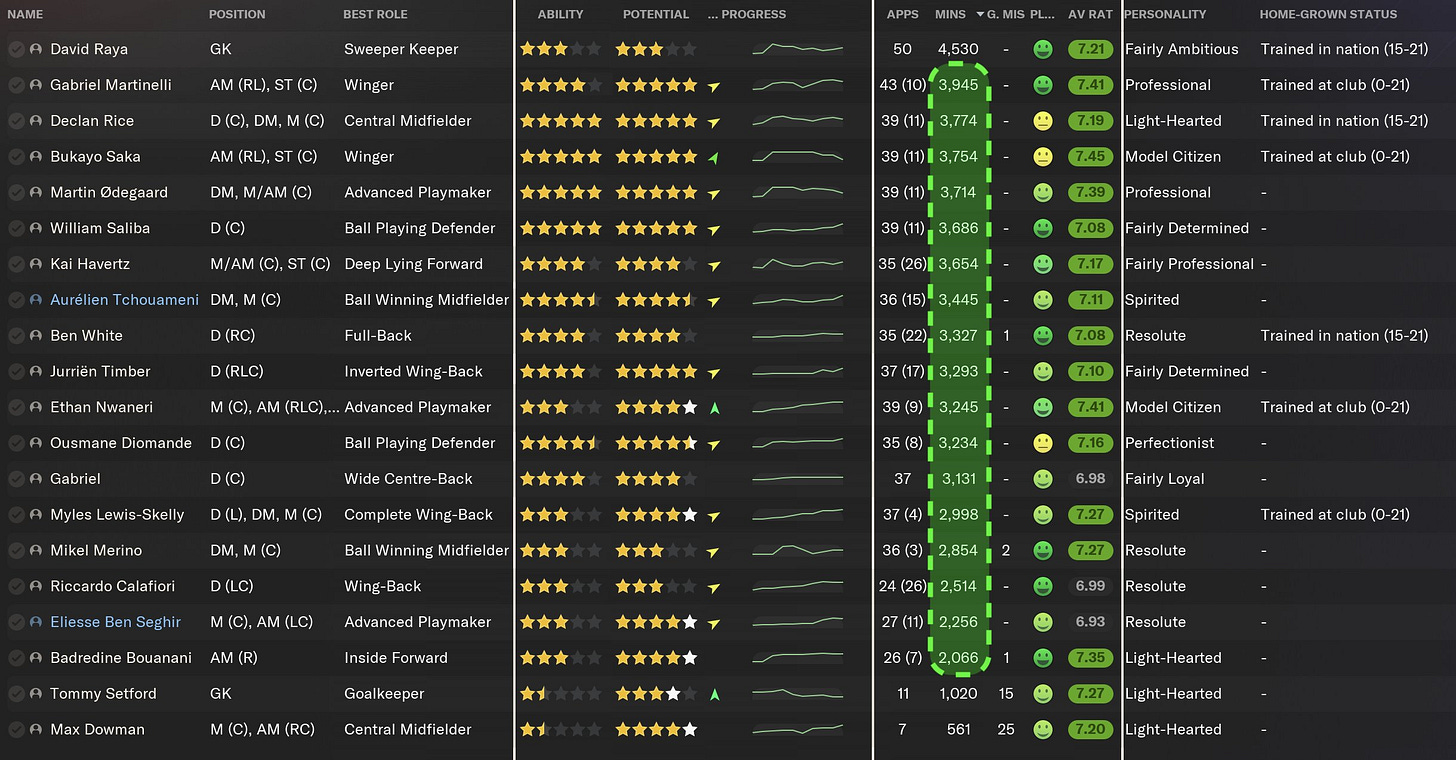Tick the selection circle for Kai Havertz
The image size is (1456, 760).
[16, 264]
